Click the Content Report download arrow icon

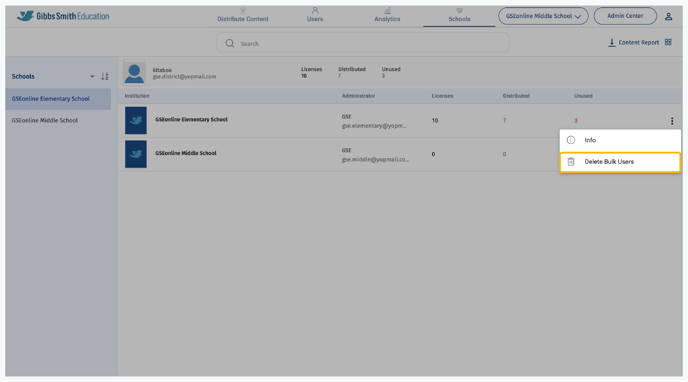(x=612, y=42)
